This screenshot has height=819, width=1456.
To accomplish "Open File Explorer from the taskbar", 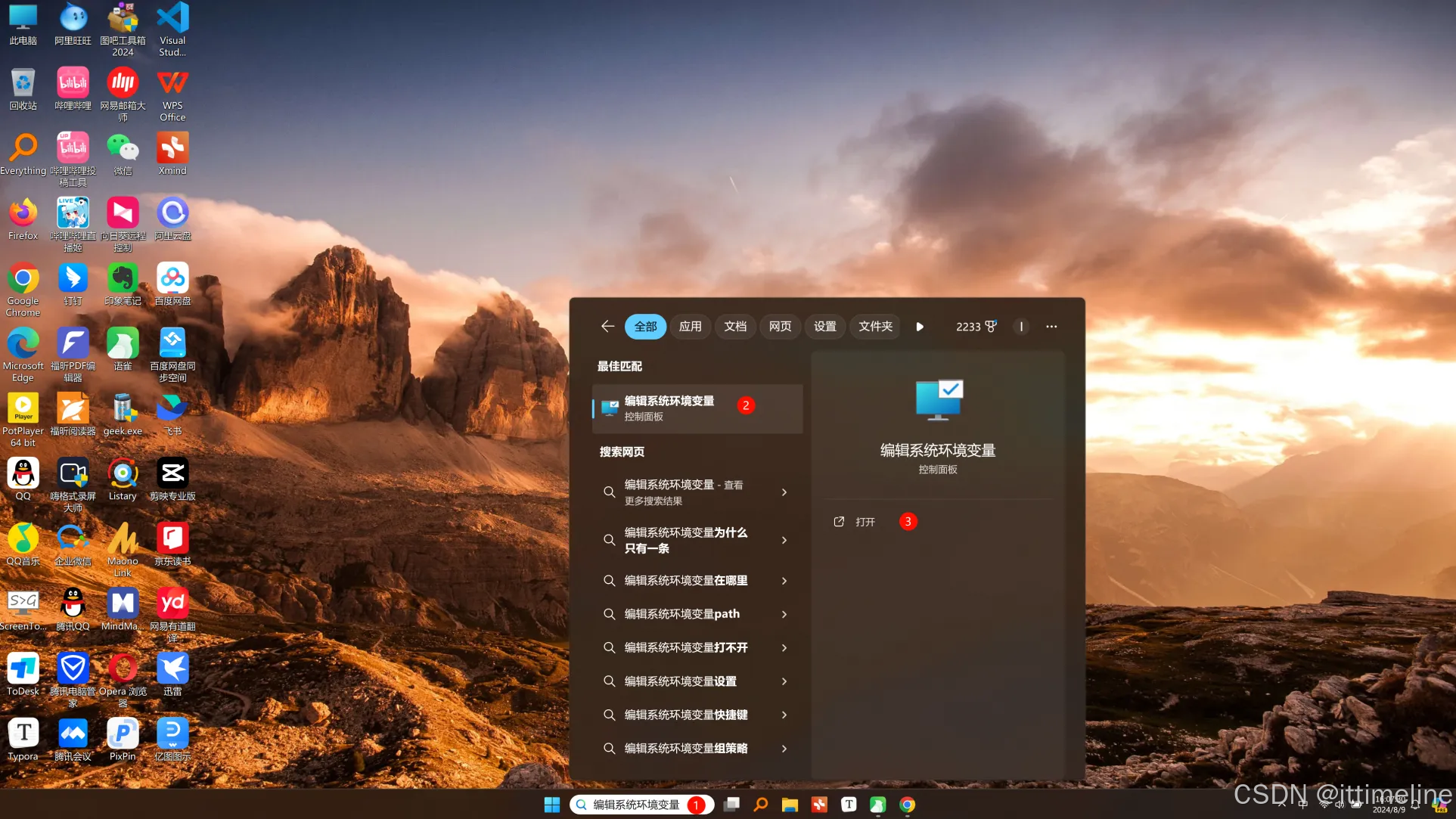I will (x=790, y=805).
